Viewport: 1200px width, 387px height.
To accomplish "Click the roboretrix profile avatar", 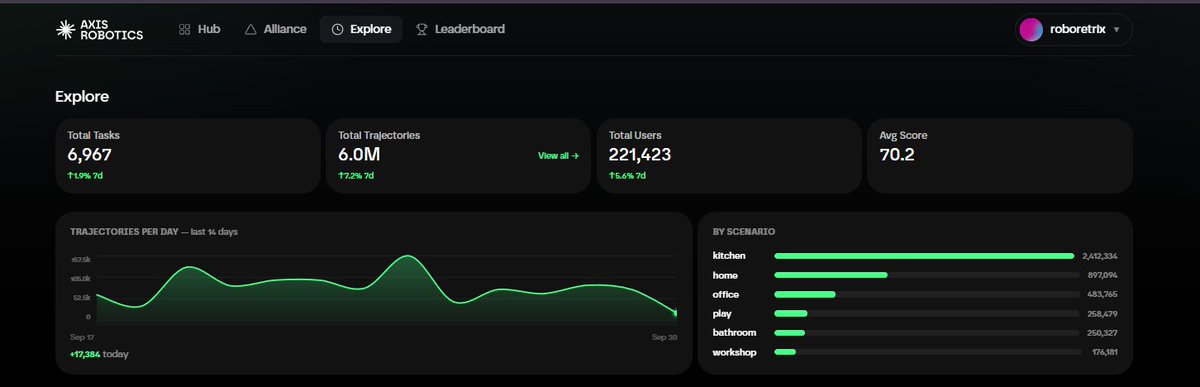I will (x=1031, y=30).
